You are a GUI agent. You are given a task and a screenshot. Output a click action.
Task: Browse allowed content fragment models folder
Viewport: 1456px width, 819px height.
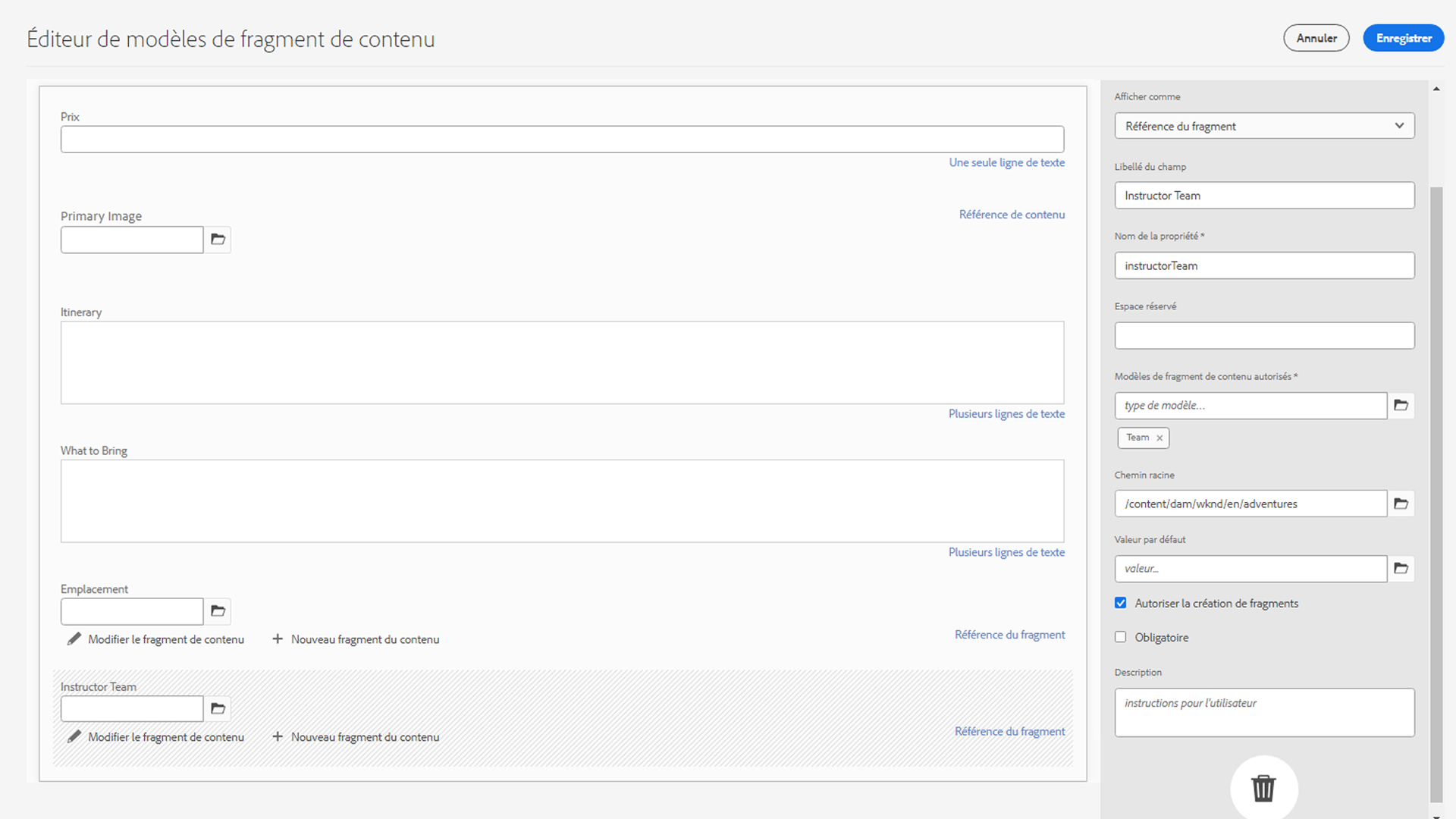(1401, 406)
